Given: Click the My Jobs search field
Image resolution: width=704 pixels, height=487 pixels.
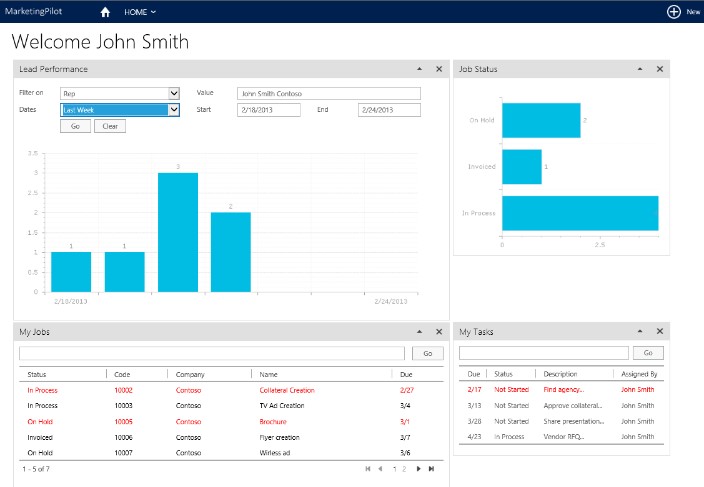Looking at the screenshot, I should [x=213, y=353].
